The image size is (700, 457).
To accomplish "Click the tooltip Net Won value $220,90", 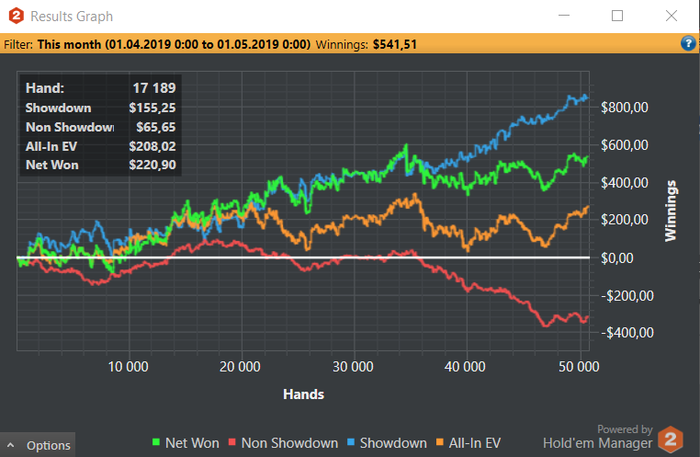I will (152, 165).
